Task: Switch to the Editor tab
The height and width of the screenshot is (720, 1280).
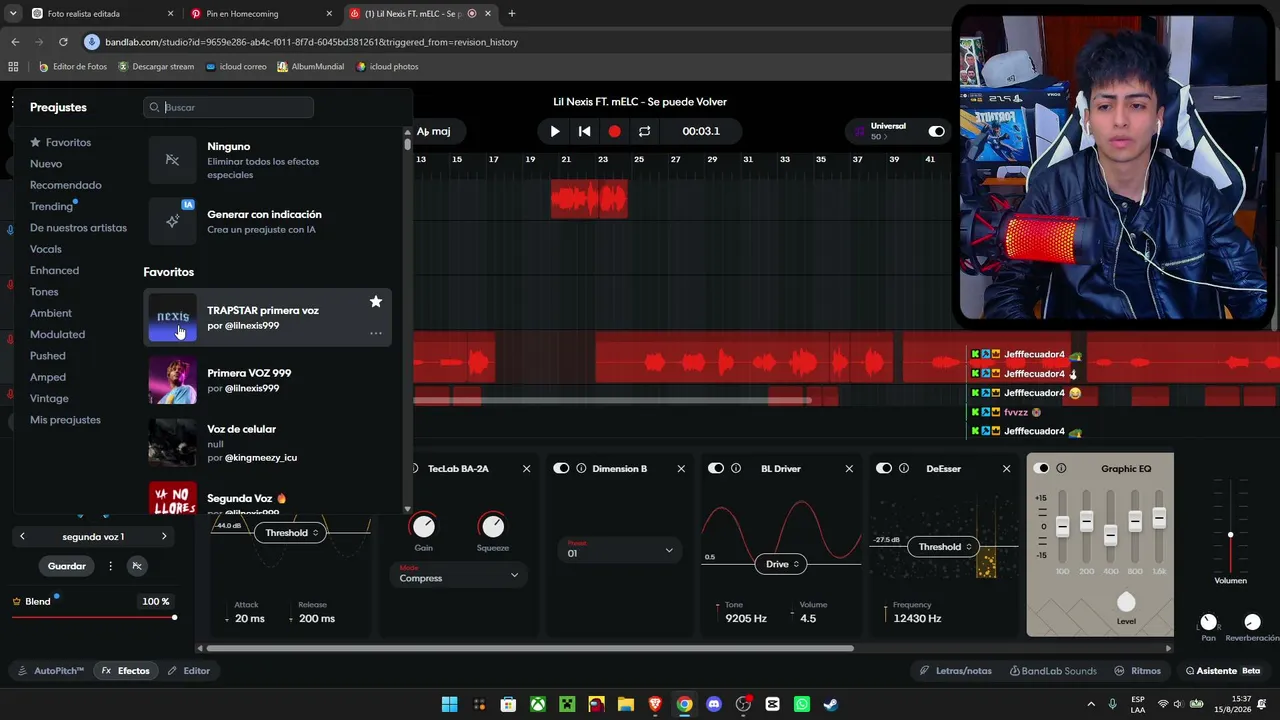Action: 189,671
